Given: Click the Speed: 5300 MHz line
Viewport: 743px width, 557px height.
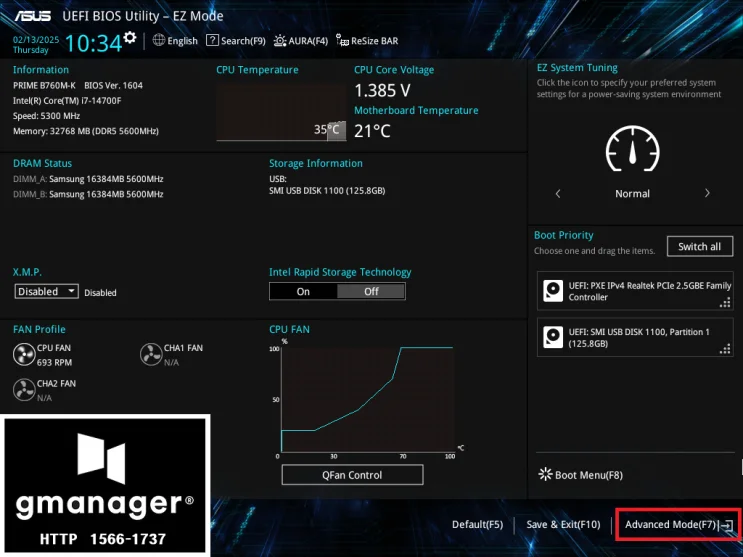Looking at the screenshot, I should tap(46, 116).
